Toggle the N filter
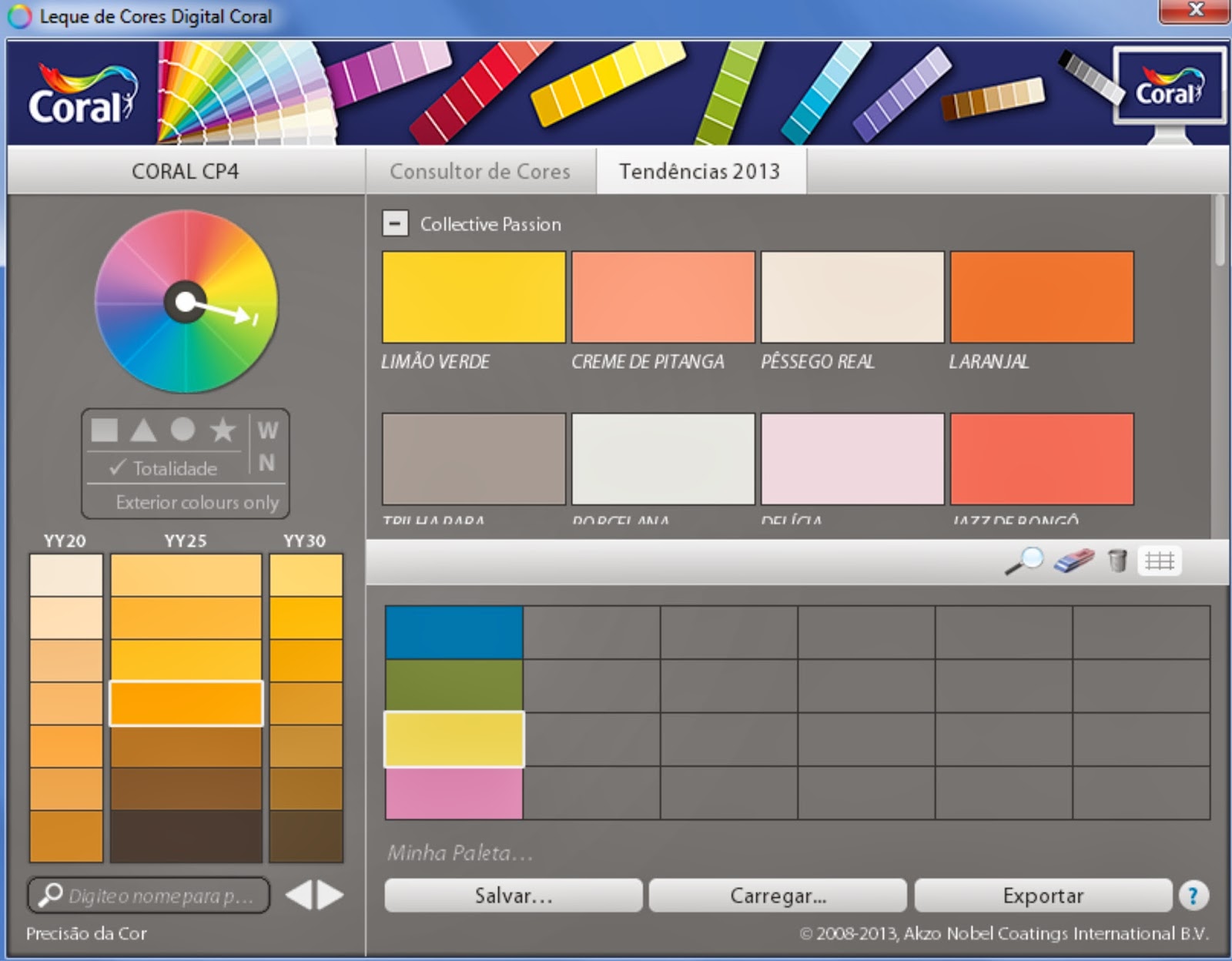 click(x=266, y=463)
